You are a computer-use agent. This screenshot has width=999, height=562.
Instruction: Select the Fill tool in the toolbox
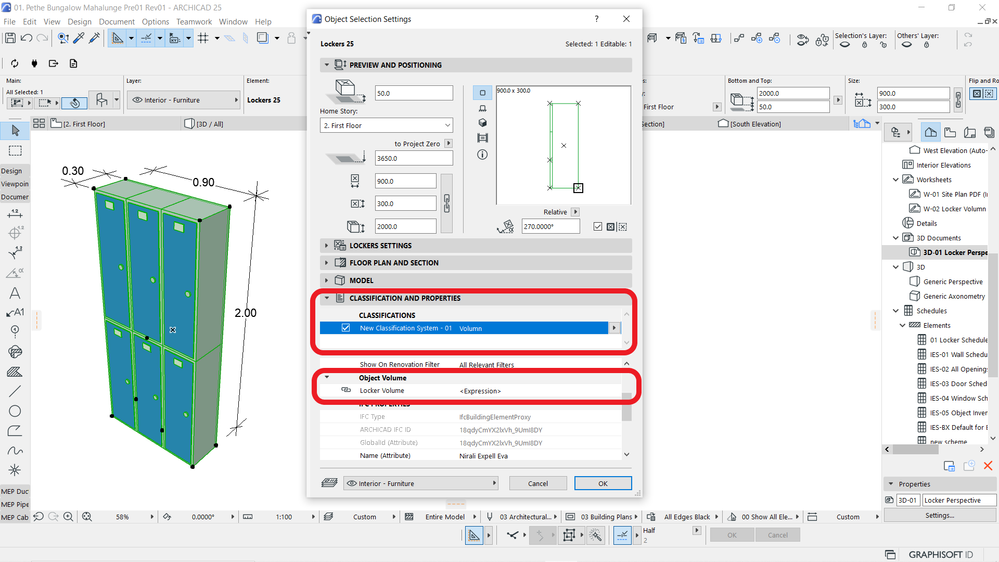[x=15, y=371]
